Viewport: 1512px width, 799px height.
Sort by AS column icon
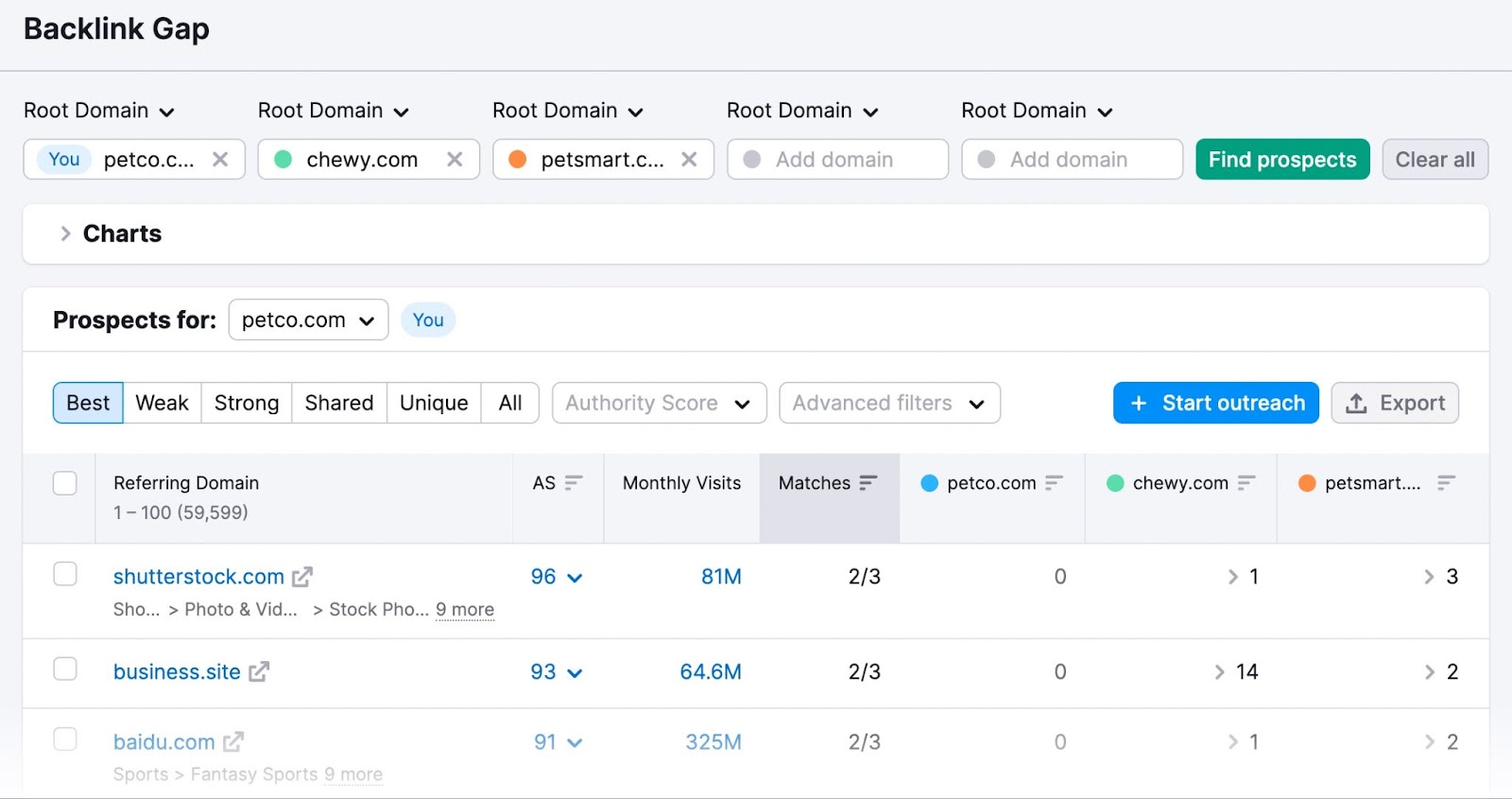pos(574,483)
